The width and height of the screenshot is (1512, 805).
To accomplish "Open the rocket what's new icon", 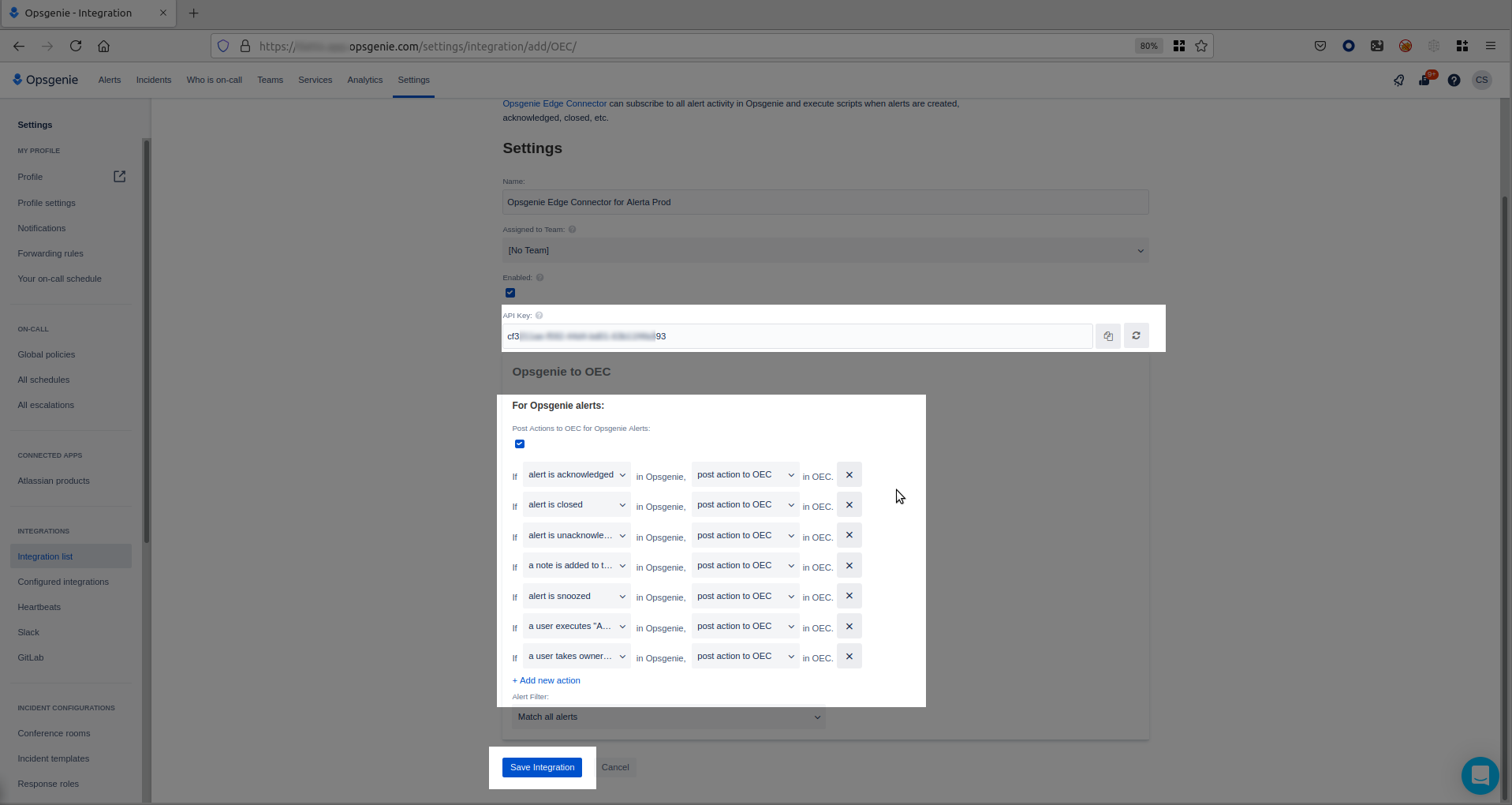I will (x=1398, y=80).
